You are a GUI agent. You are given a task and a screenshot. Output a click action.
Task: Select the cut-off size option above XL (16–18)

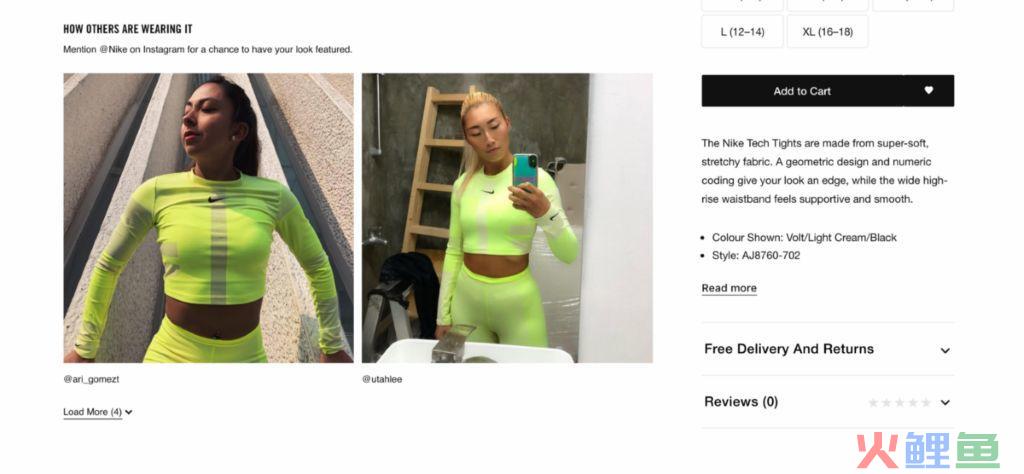(827, 5)
